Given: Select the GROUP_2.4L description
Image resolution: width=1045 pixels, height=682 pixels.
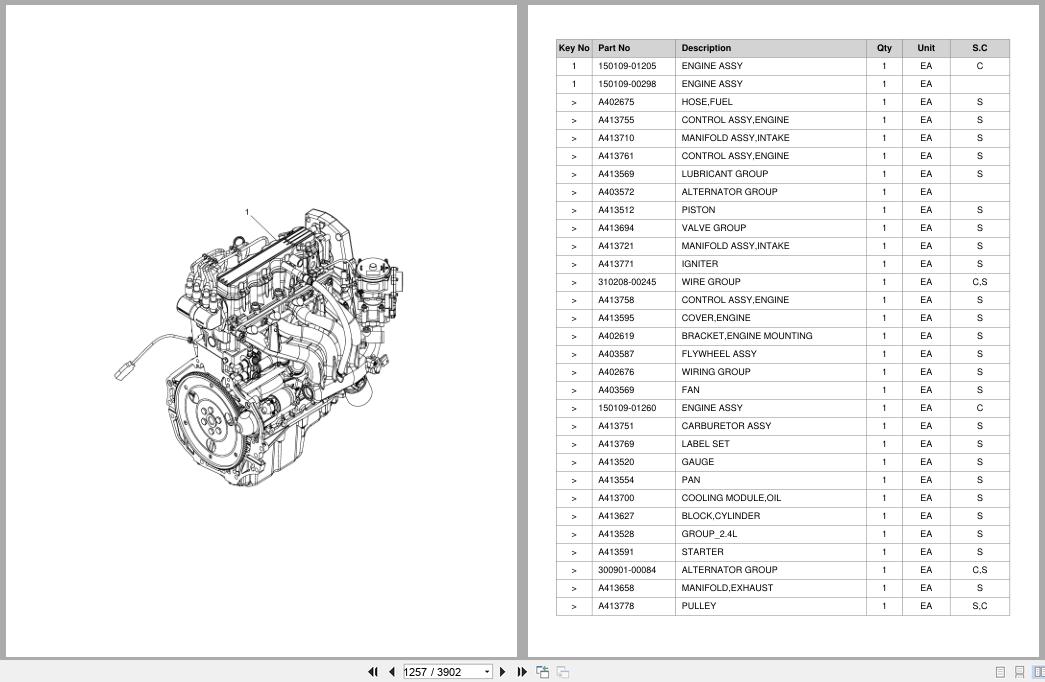Looking at the screenshot, I should 709,534.
